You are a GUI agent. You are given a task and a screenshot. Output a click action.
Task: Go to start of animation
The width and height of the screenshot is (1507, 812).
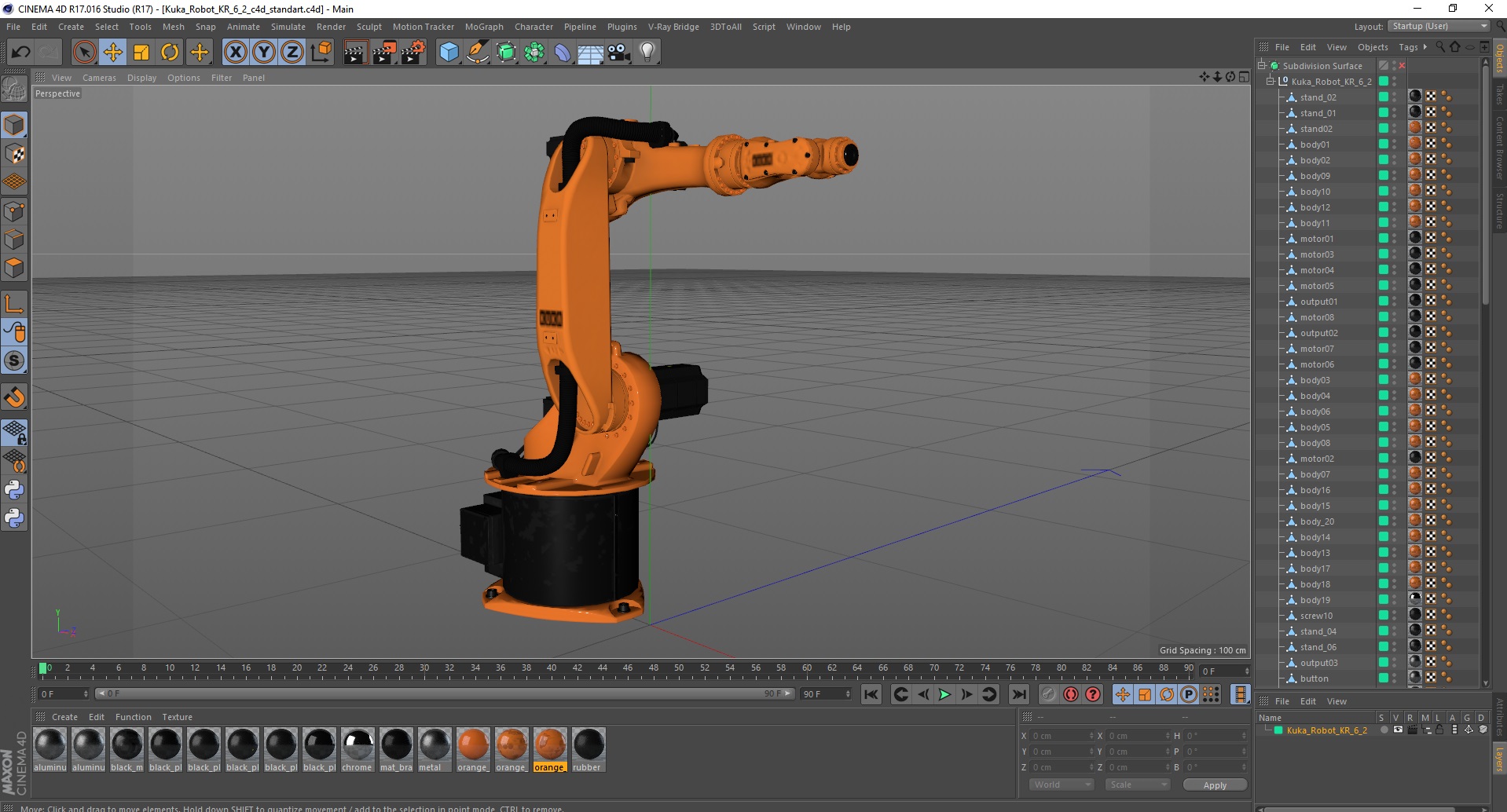[871, 694]
